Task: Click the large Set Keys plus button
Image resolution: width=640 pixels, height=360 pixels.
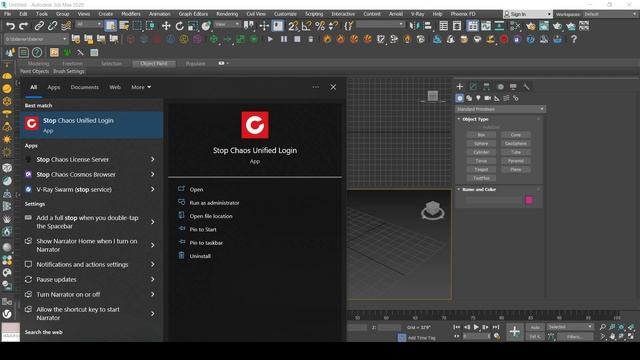Action: click(514, 331)
